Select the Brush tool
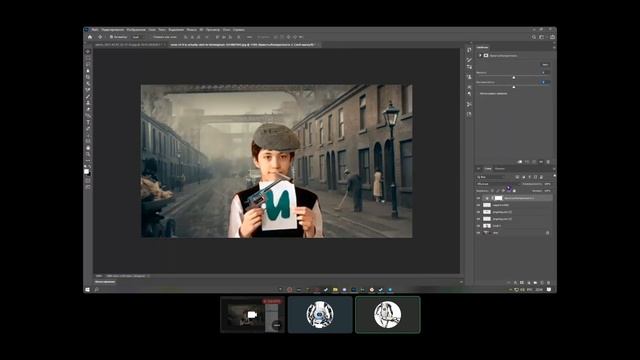 click(88, 96)
